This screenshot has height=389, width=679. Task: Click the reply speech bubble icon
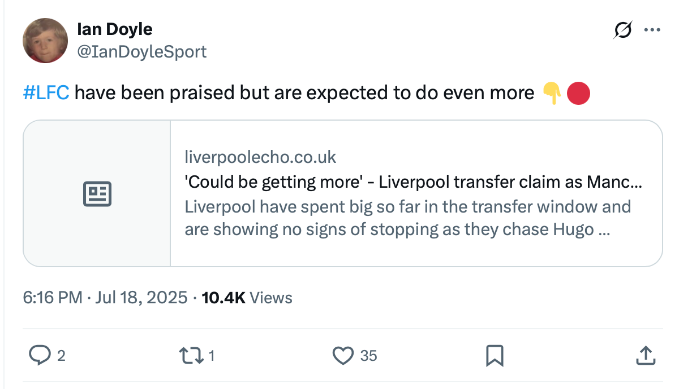tap(39, 355)
